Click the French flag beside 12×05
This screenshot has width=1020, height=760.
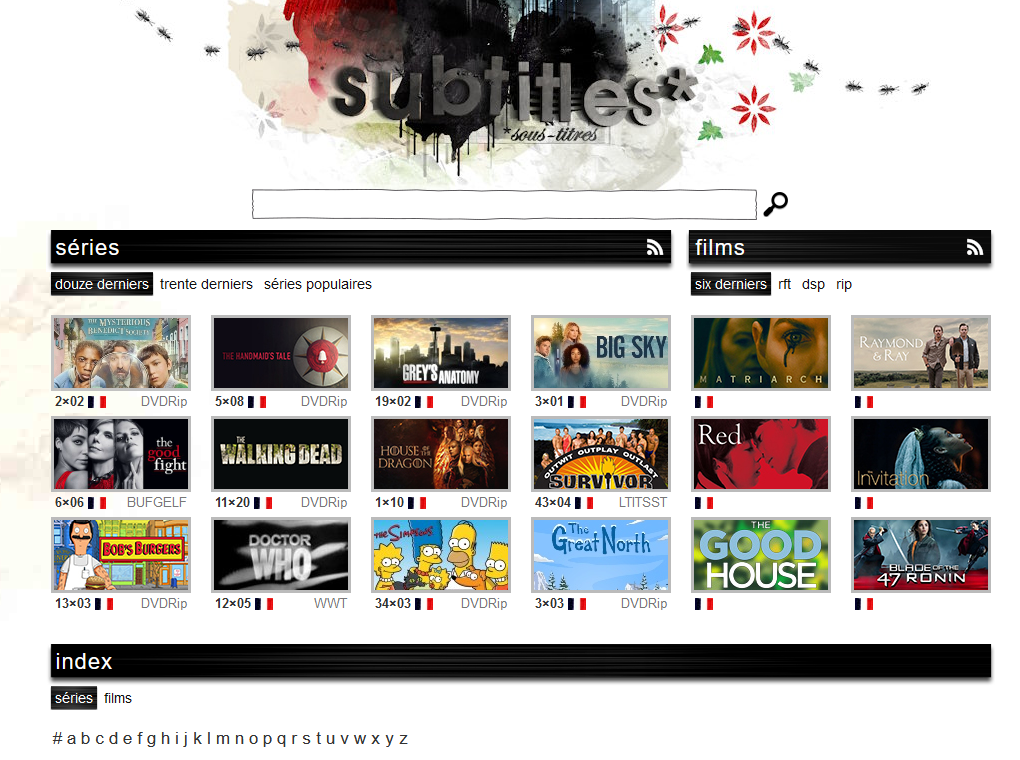pos(263,604)
